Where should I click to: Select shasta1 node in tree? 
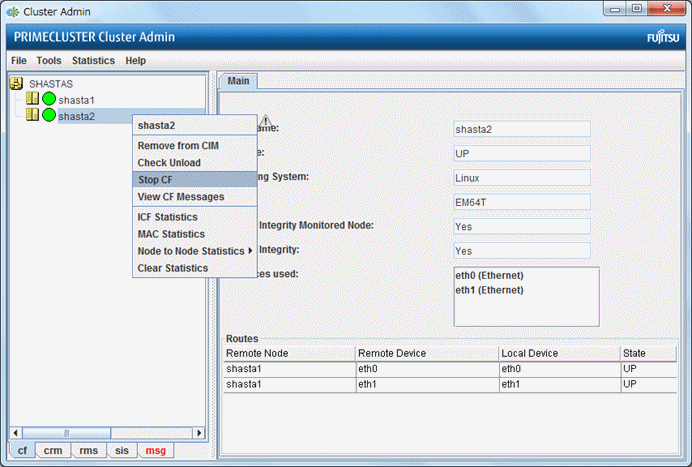click(x=76, y=100)
